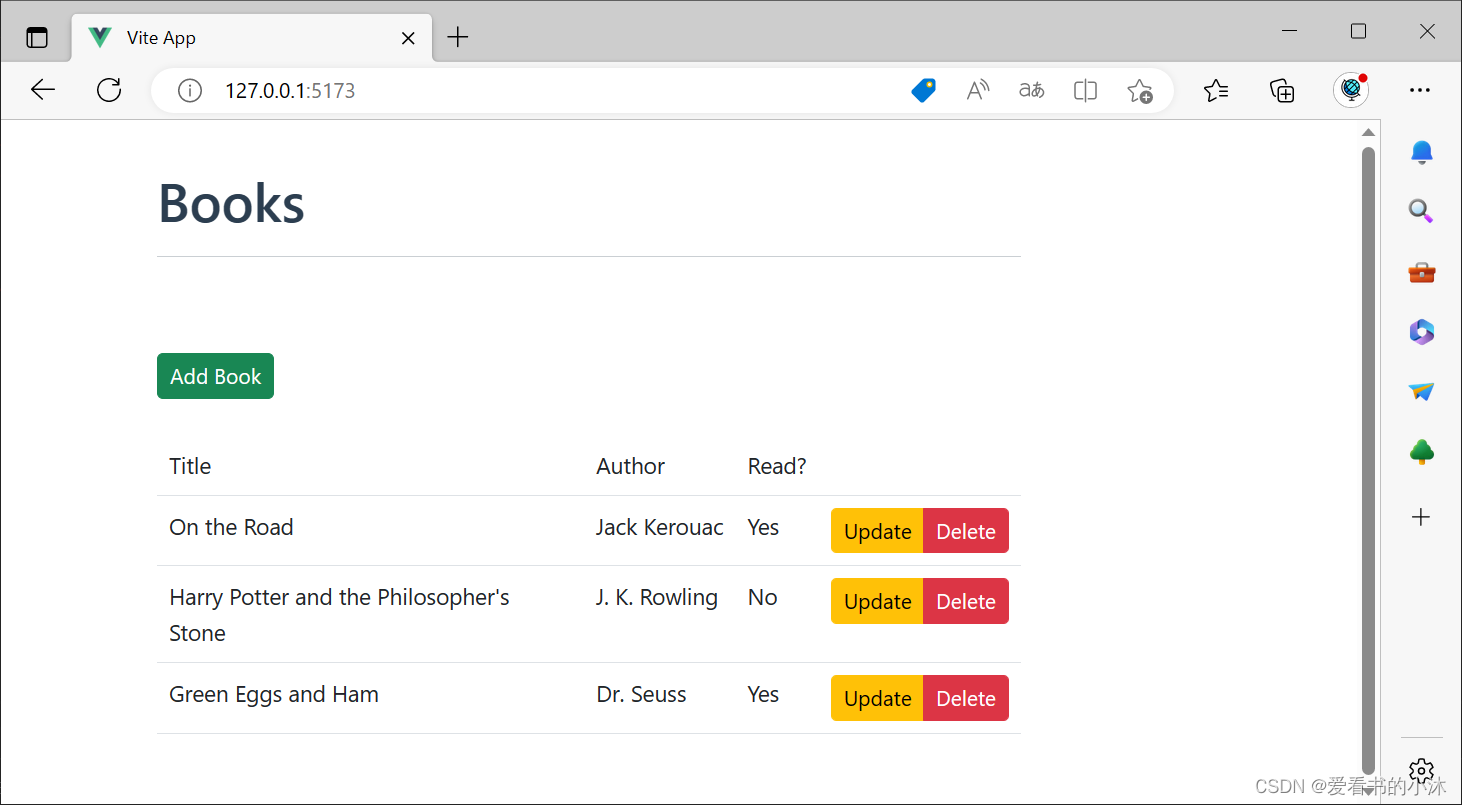Open browser settings and more menu

tap(1420, 91)
